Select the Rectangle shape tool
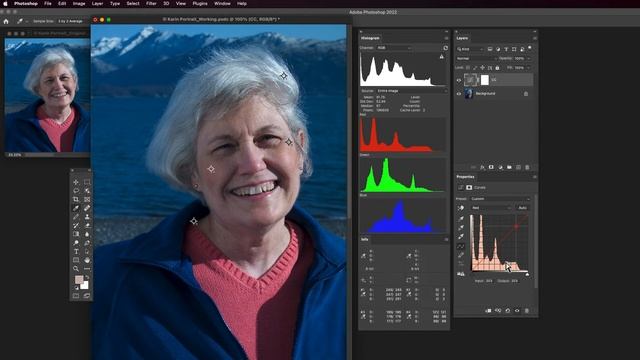This screenshot has width=640, height=360. click(76, 260)
